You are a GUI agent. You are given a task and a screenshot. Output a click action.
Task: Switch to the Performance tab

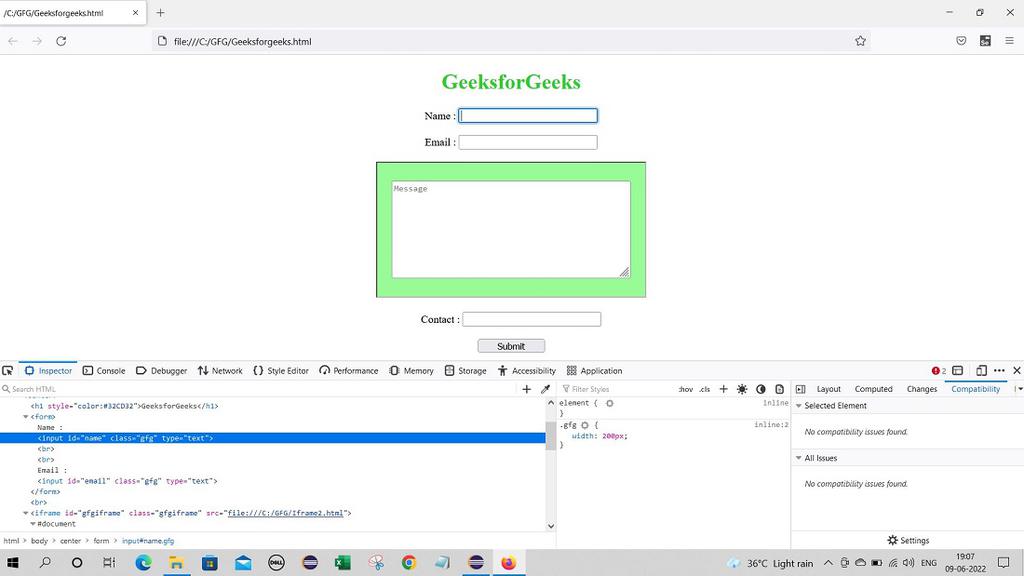pyautogui.click(x=349, y=370)
